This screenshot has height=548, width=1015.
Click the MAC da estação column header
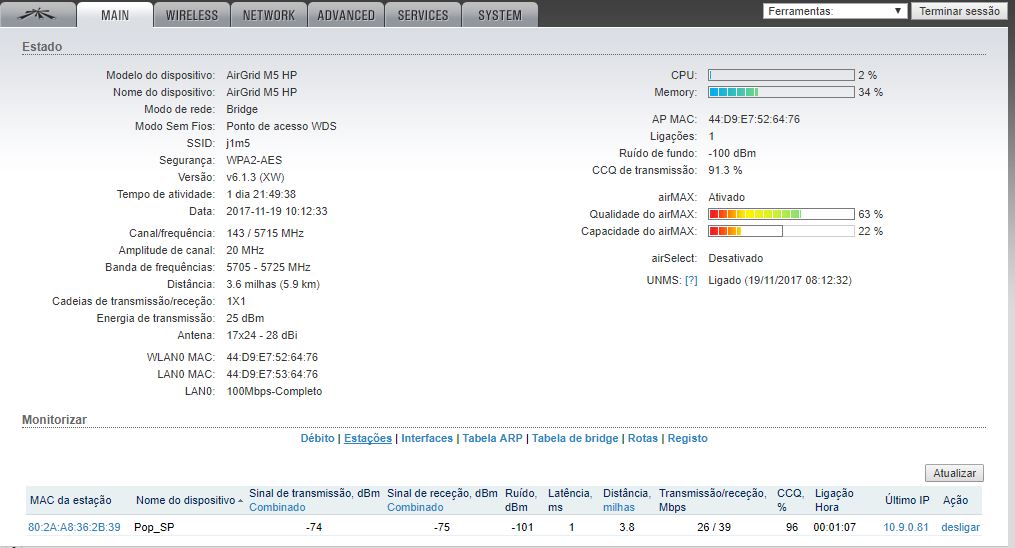71,500
